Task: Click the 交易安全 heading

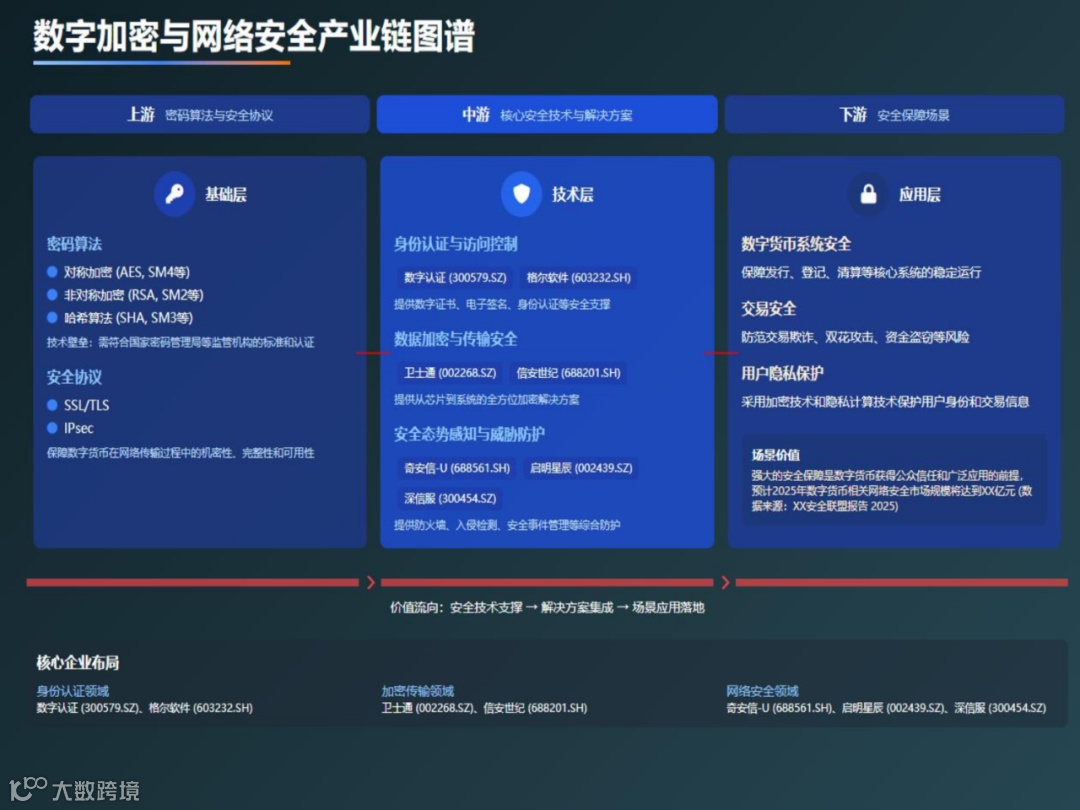Action: click(769, 309)
